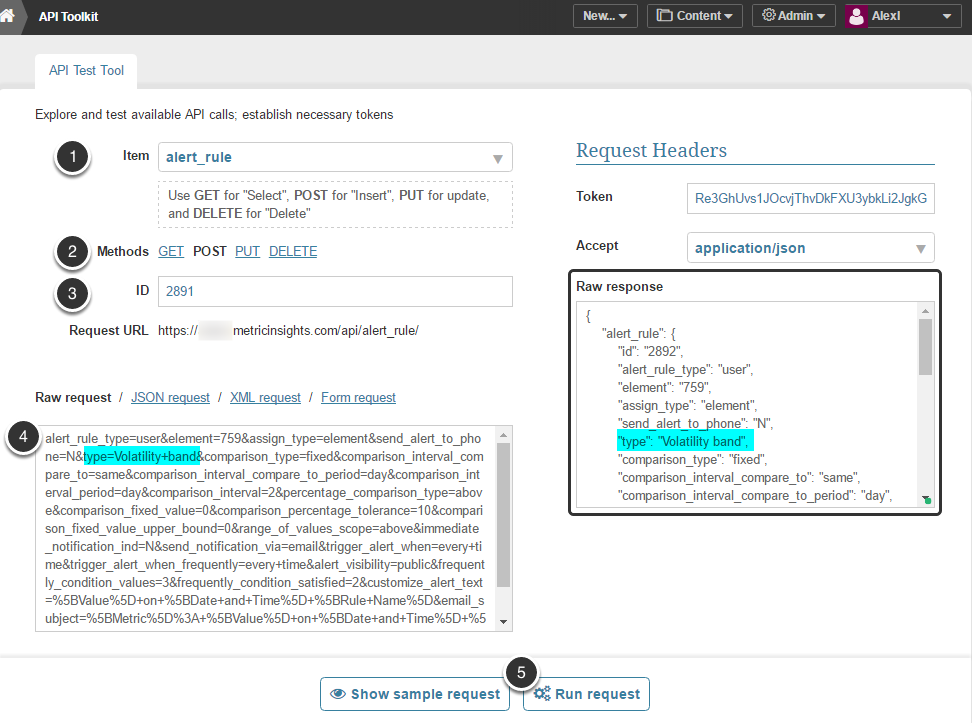Click the gear icon in Admin menu
This screenshot has width=972, height=723.
pyautogui.click(x=769, y=16)
